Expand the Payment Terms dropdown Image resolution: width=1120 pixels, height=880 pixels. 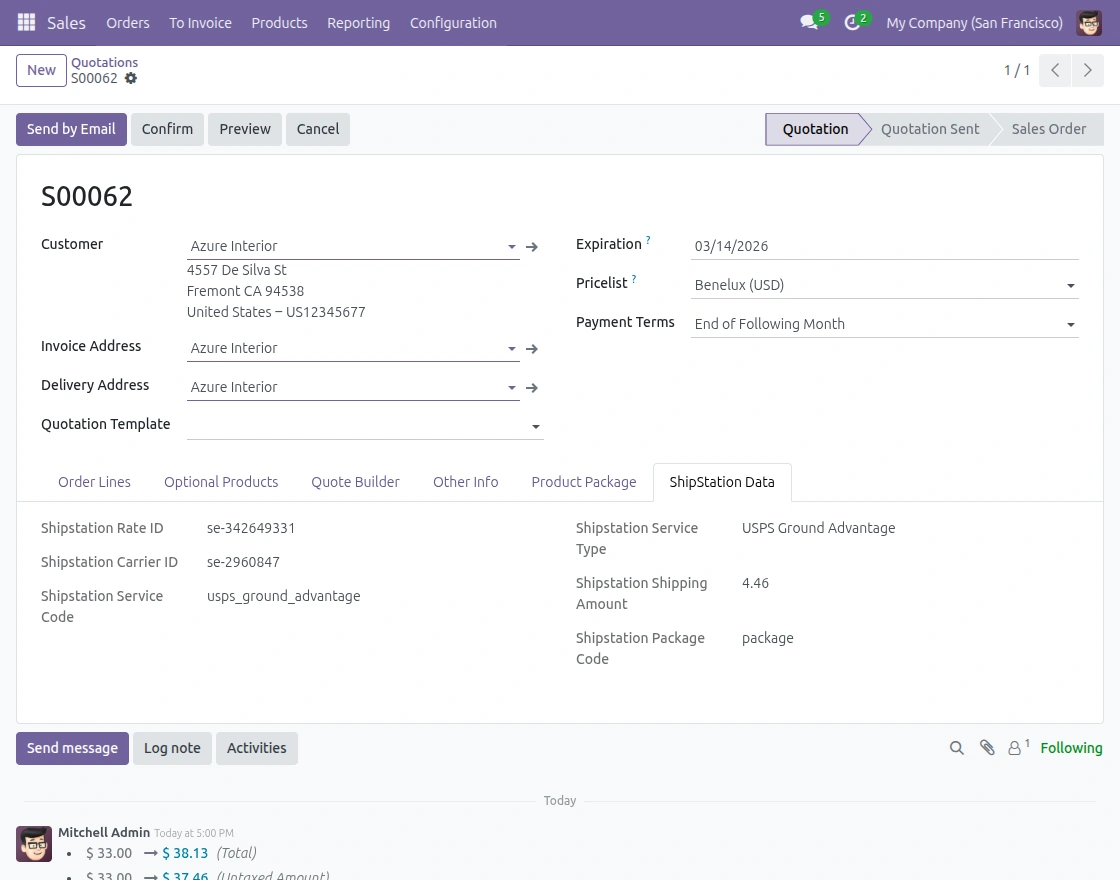click(1070, 325)
